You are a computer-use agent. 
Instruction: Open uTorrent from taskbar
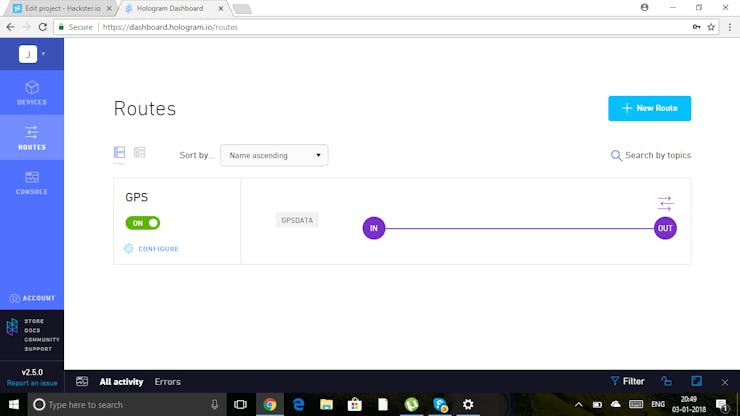click(x=412, y=405)
